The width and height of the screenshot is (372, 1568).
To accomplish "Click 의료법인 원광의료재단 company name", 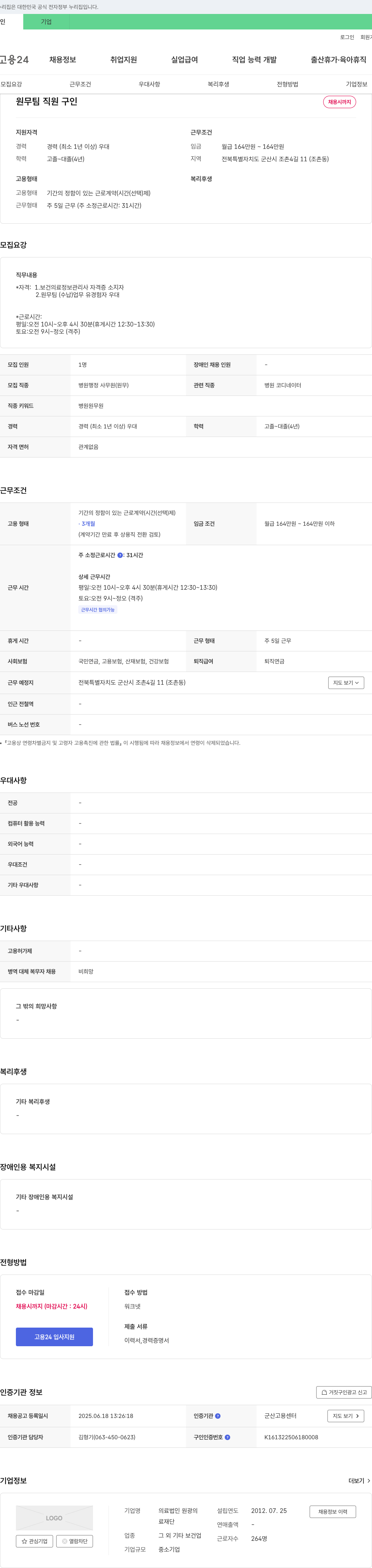I will (178, 1516).
